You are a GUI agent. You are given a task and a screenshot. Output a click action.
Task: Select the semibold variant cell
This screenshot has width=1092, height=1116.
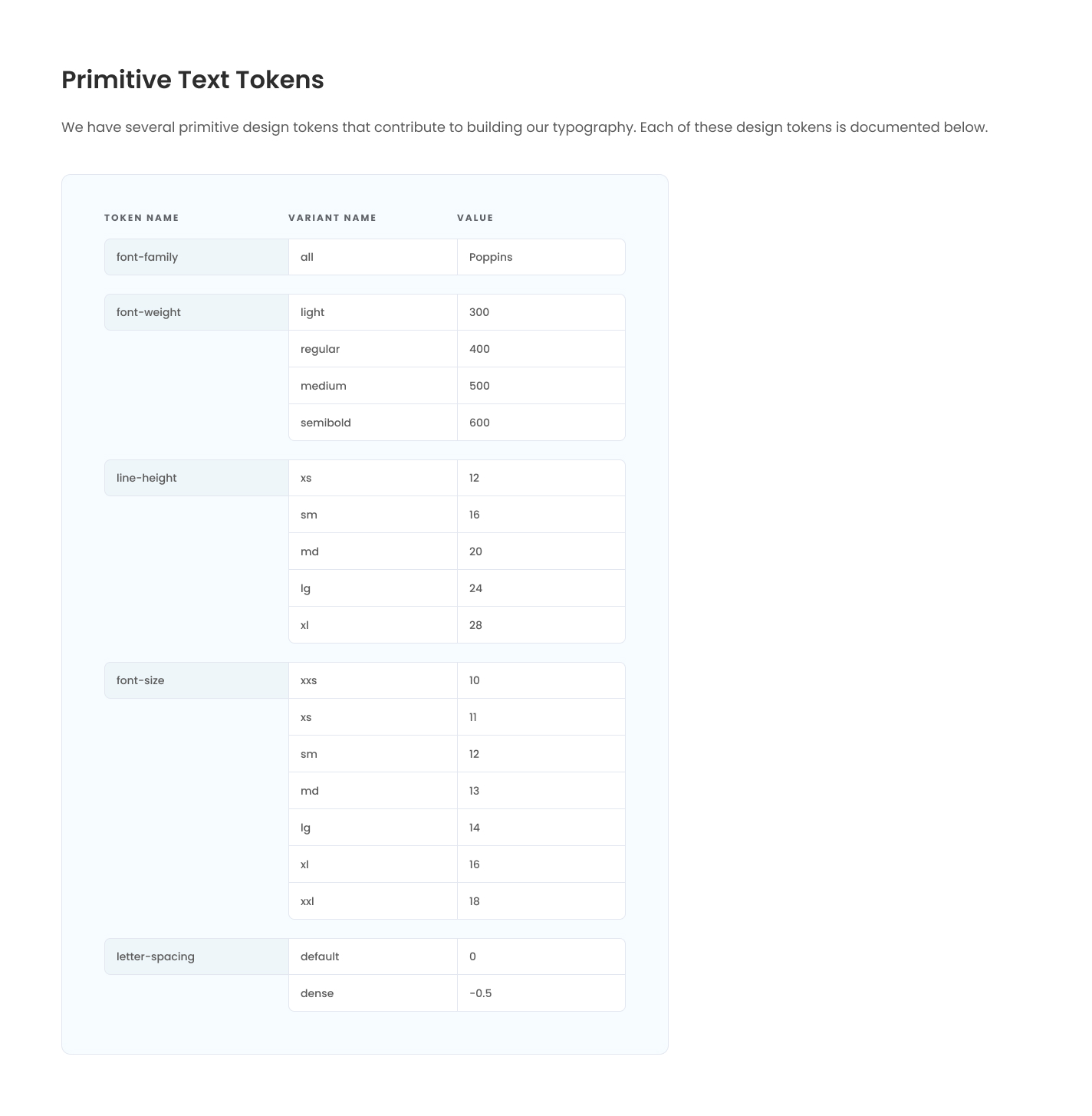pyautogui.click(x=373, y=423)
